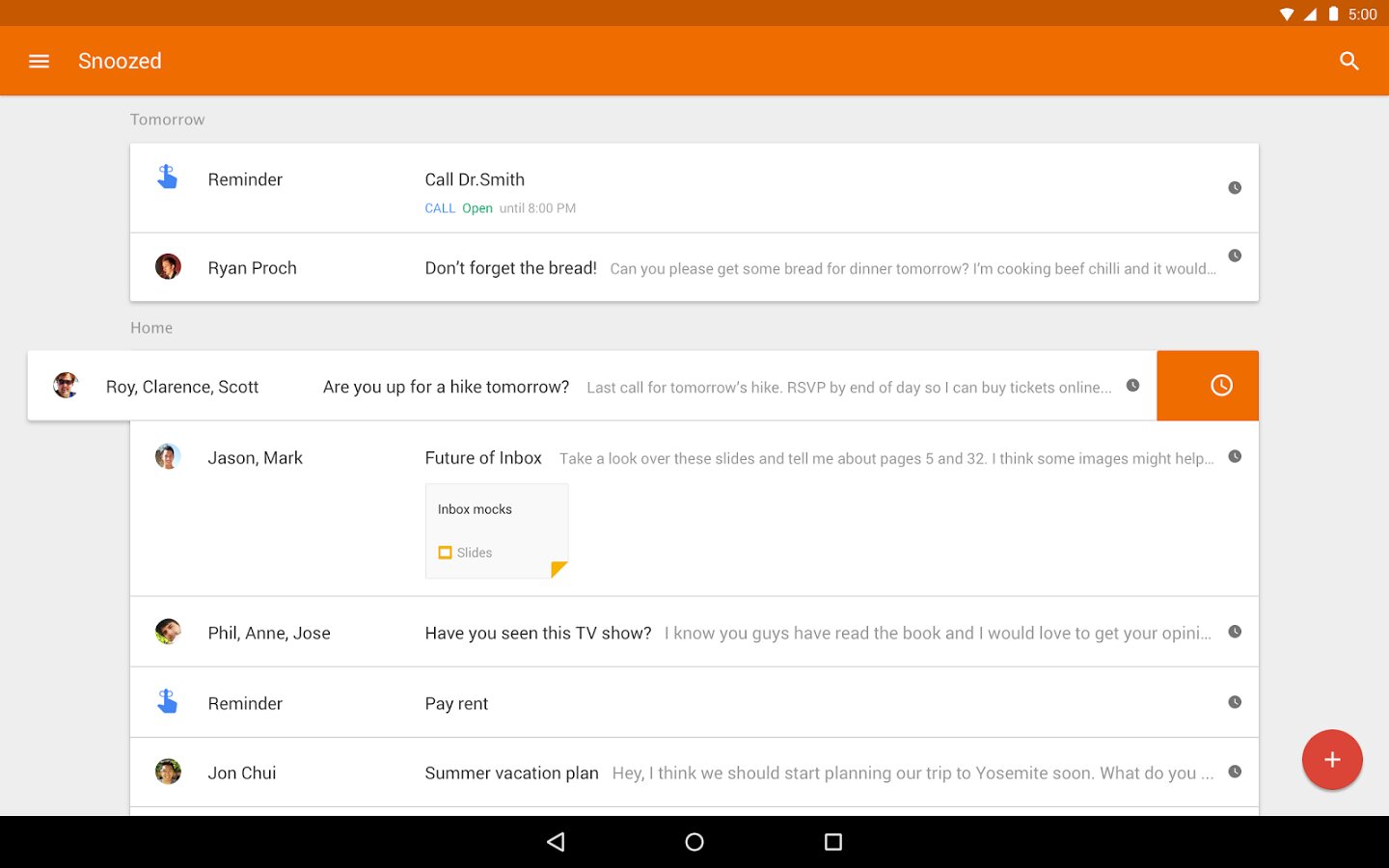Click snooze clock on Pay rent reminder
1389x868 pixels.
point(1234,702)
